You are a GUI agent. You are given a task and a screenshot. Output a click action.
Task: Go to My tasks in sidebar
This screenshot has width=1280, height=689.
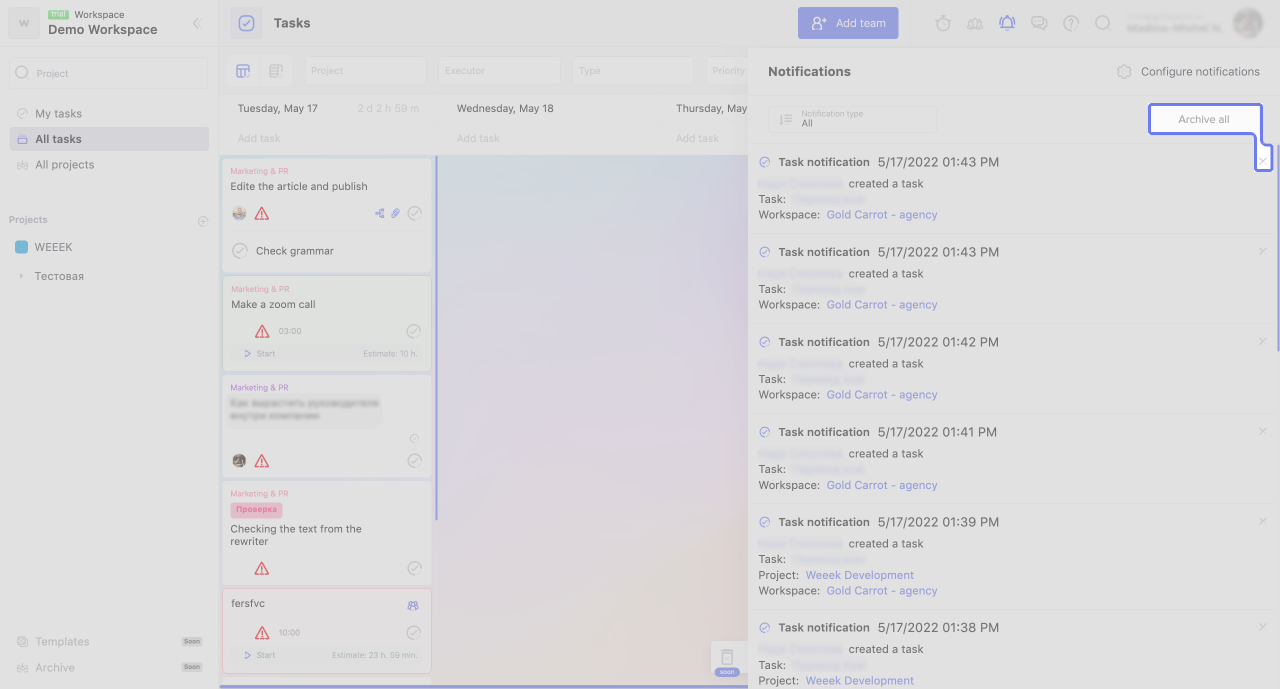coord(58,114)
